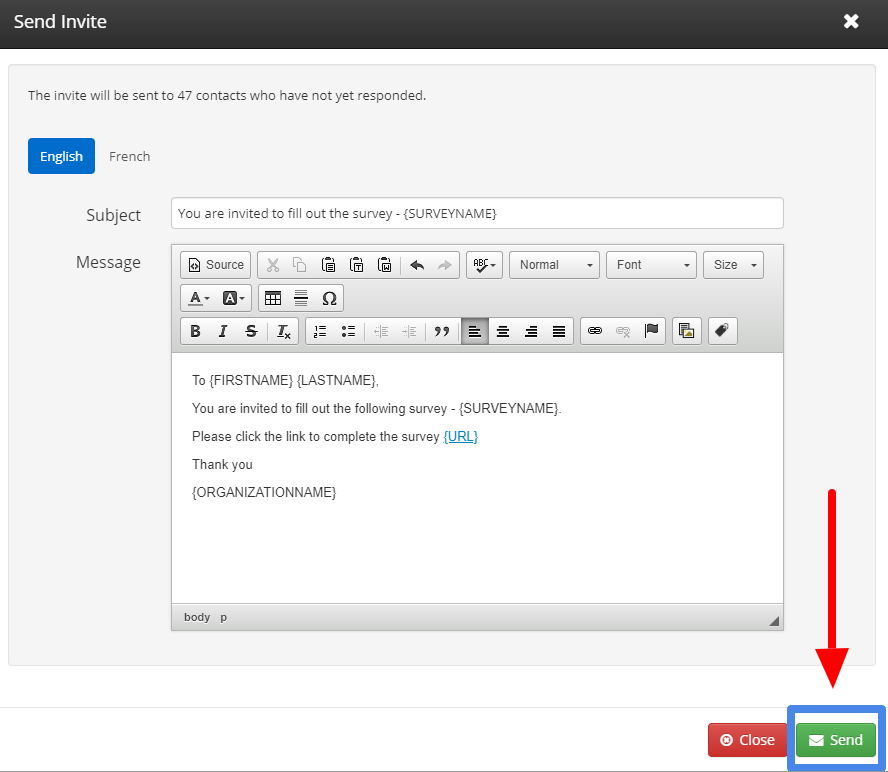
Task: Open the background color picker
Action: [233, 298]
